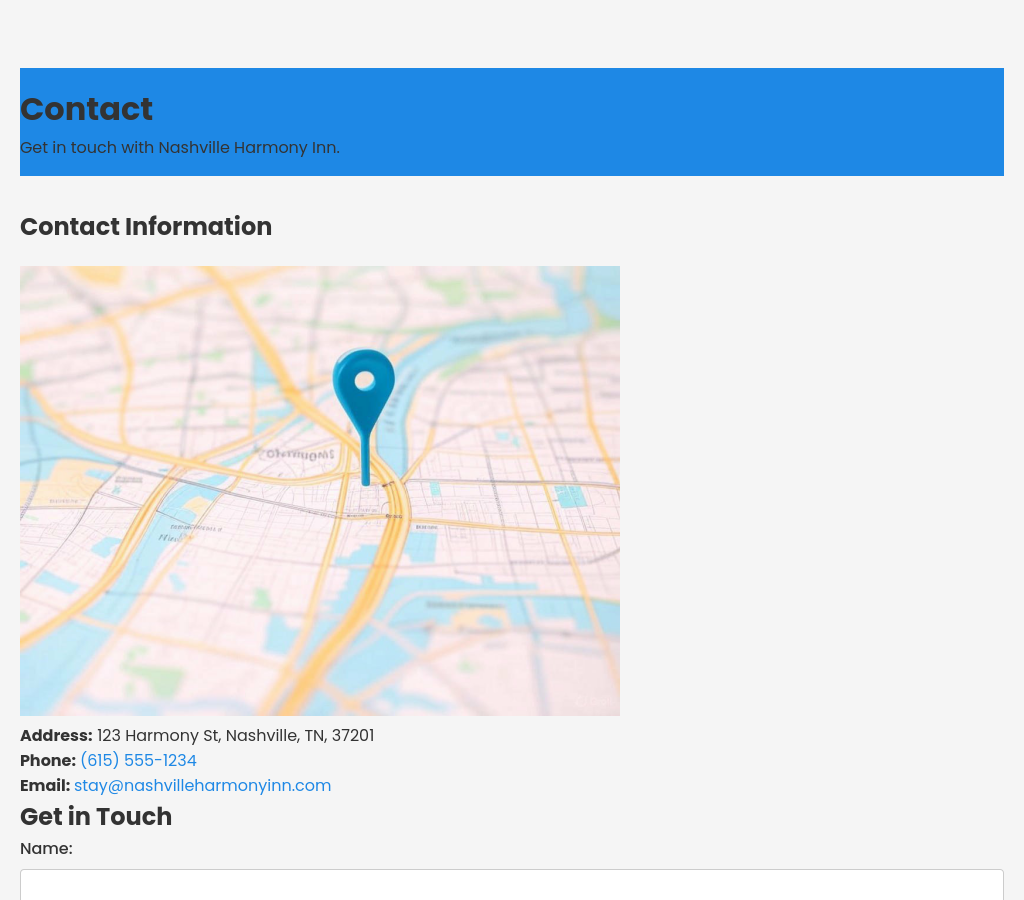Click the 37201 zip code in the address
The image size is (1024, 900).
[353, 736]
